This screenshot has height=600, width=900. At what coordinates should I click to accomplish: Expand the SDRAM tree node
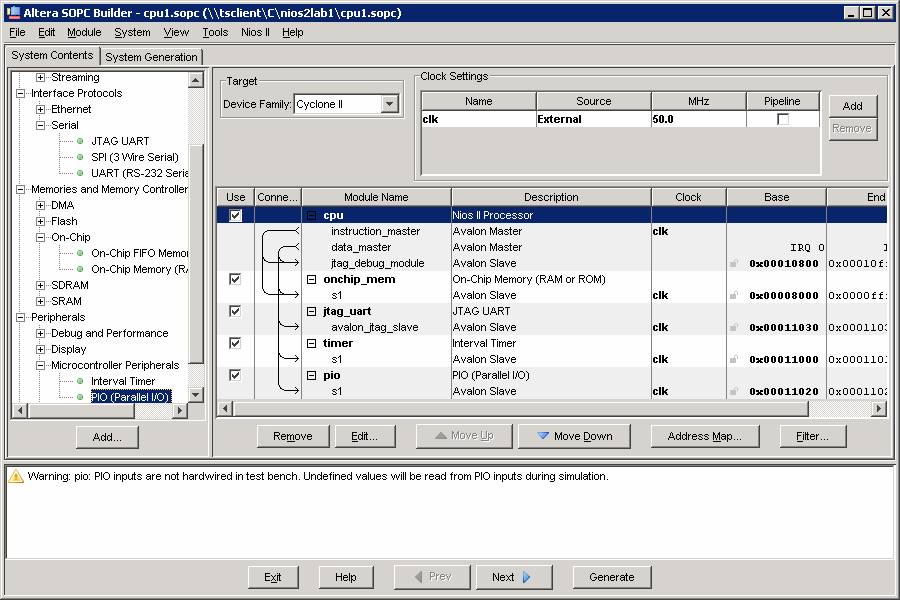[x=41, y=285]
